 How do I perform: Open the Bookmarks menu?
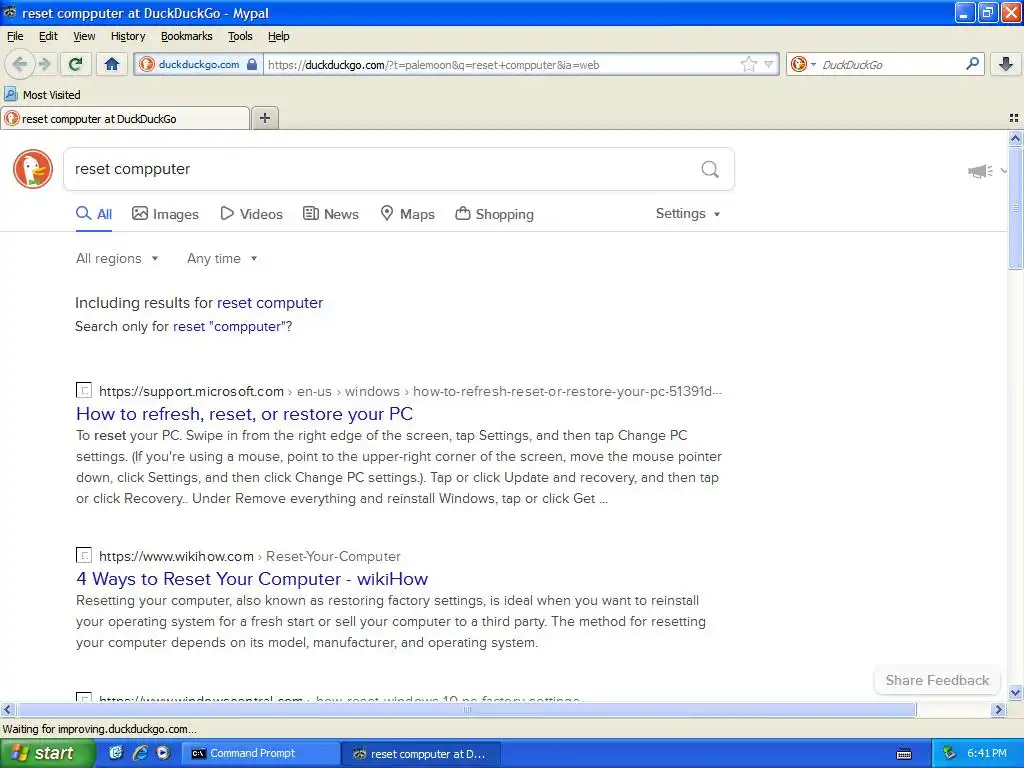pyautogui.click(x=187, y=36)
